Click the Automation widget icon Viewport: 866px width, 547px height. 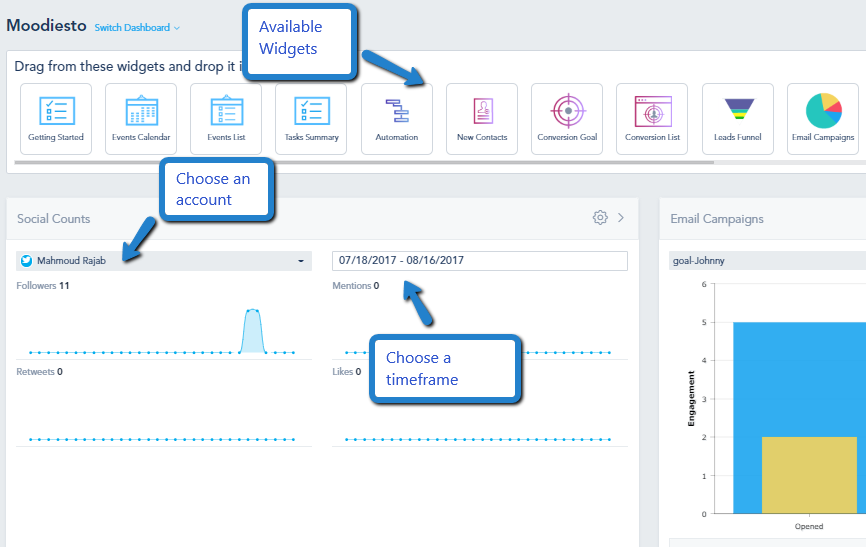pyautogui.click(x=397, y=119)
